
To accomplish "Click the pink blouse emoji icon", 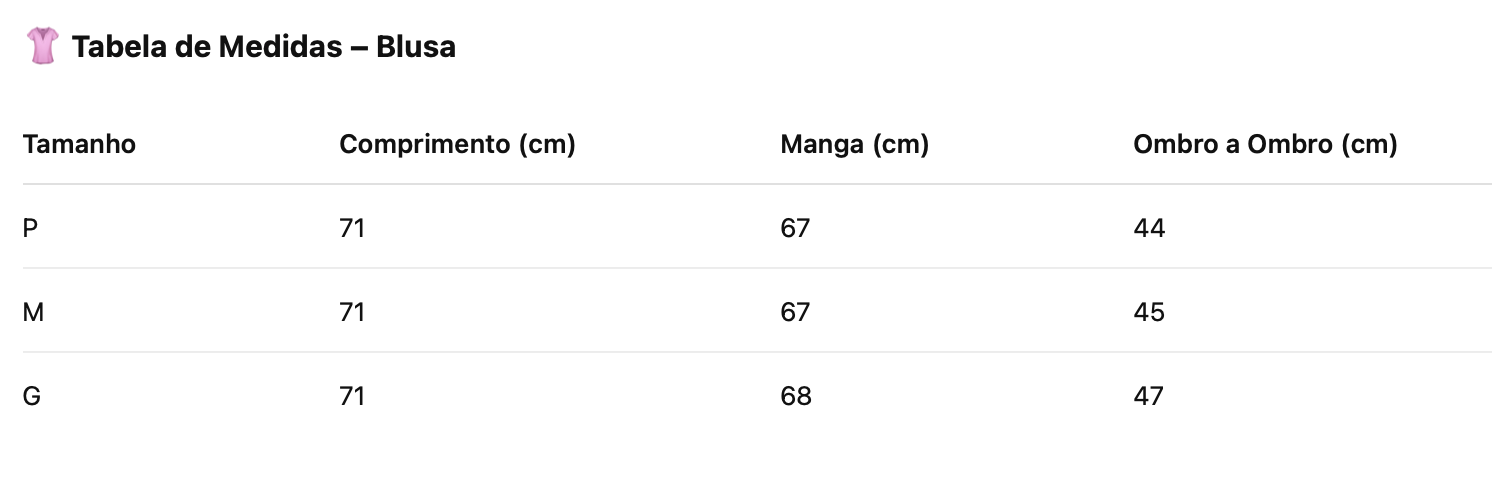I will click(x=43, y=46).
